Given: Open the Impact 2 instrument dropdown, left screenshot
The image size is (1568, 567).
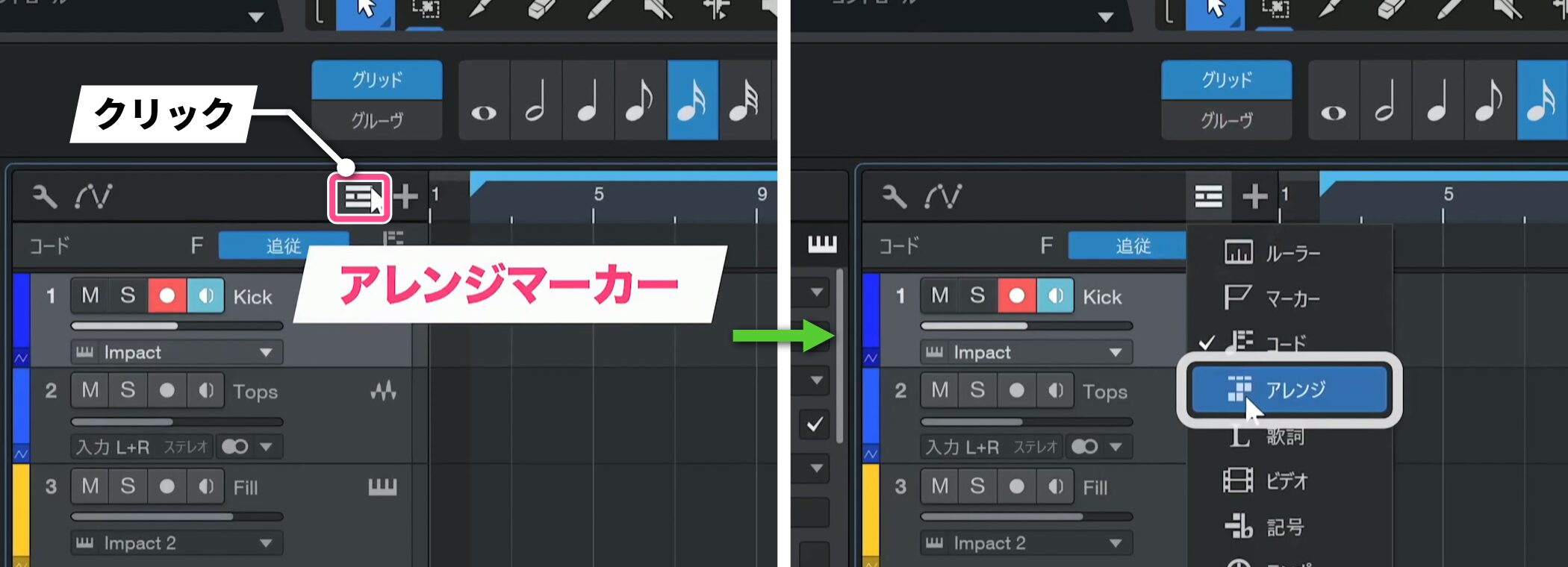Looking at the screenshot, I should pos(265,543).
